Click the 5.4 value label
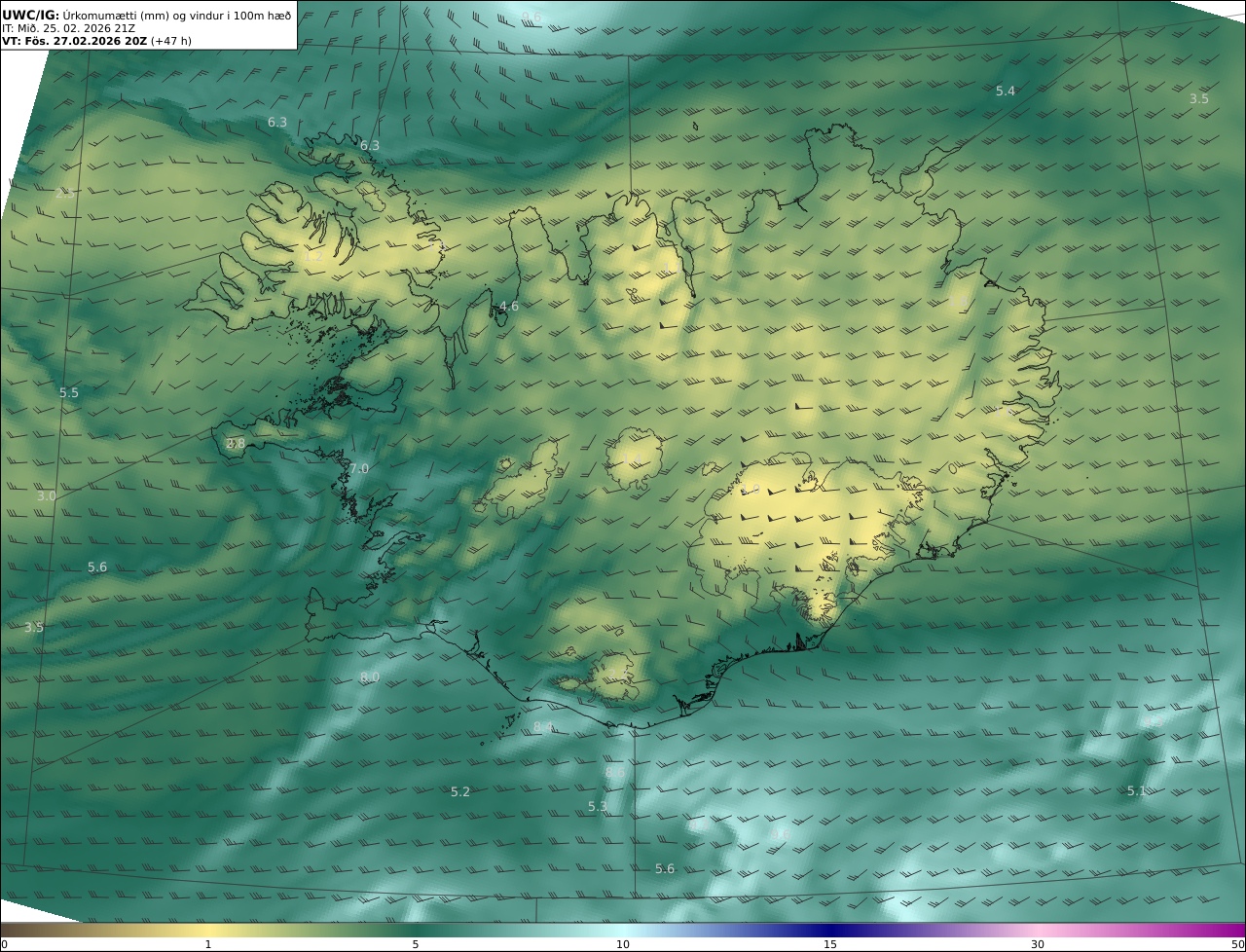 point(1006,91)
